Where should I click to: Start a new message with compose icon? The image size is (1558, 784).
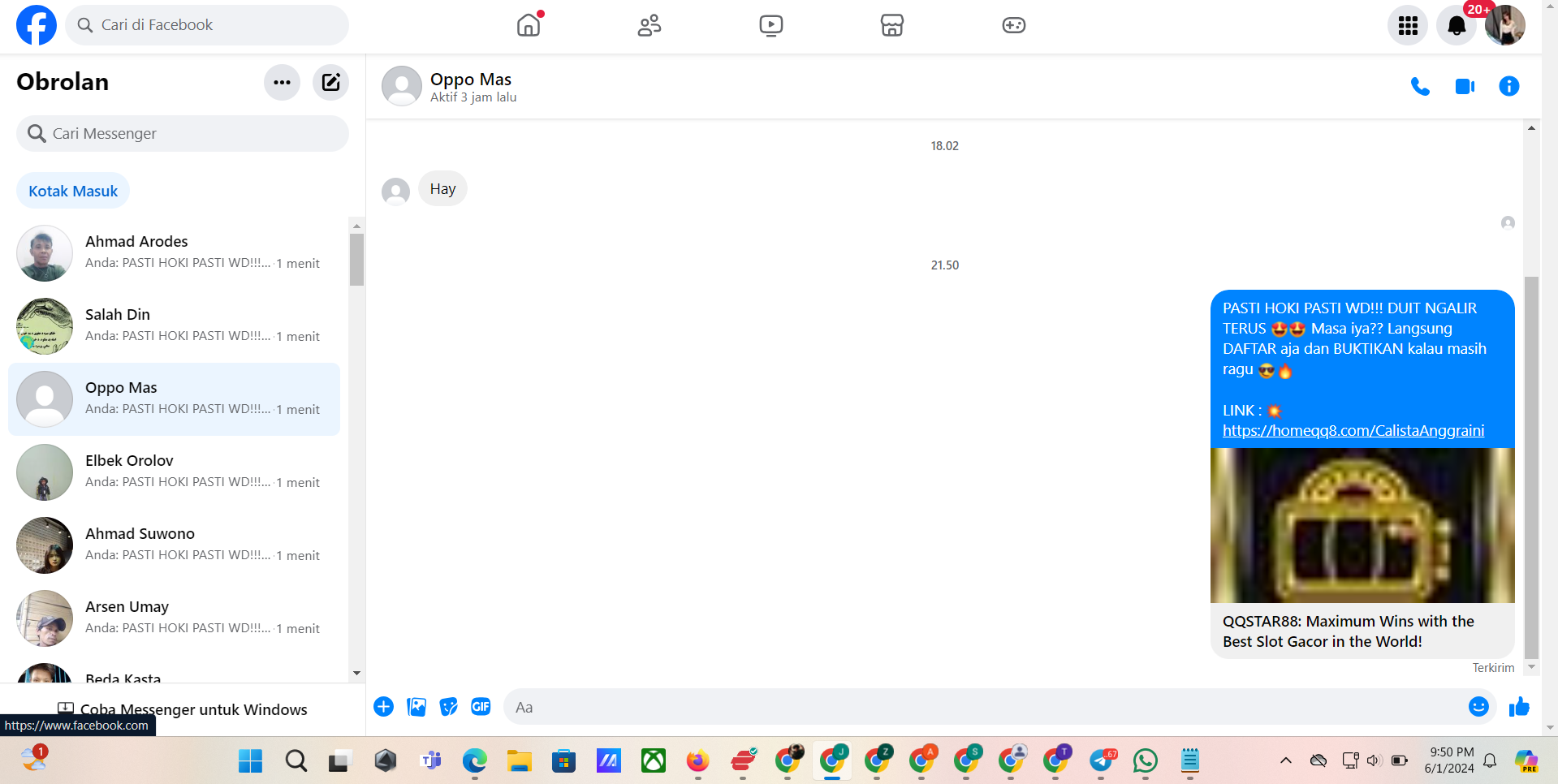click(x=330, y=82)
